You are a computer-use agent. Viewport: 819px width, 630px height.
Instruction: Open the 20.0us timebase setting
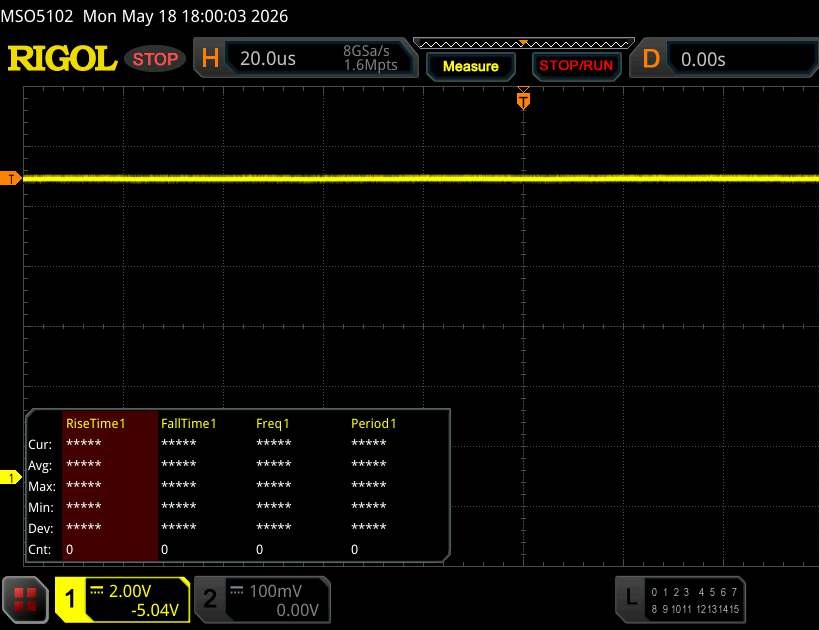268,59
